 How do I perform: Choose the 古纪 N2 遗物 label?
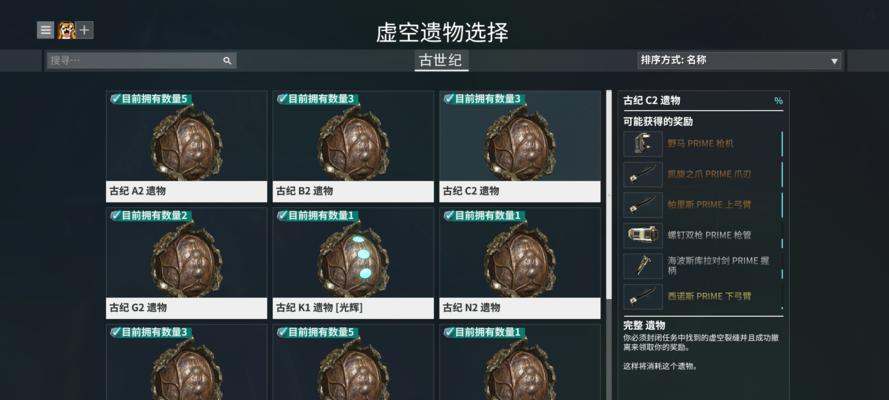471,308
